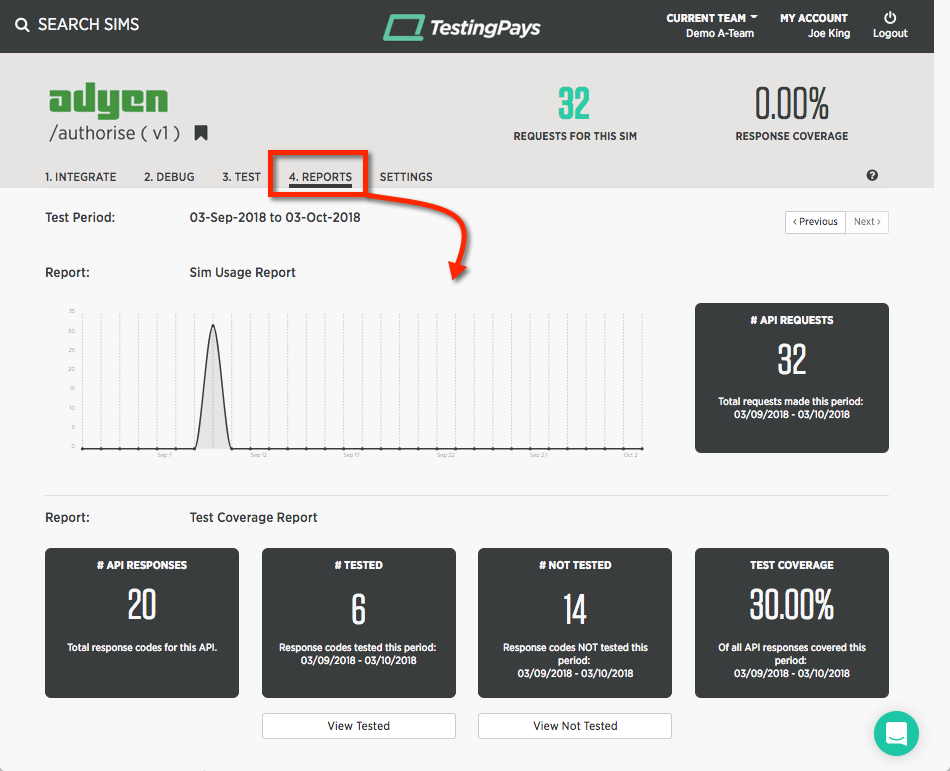Open MY ACCOUNT Joe King
The image size is (950, 771).
click(814, 25)
